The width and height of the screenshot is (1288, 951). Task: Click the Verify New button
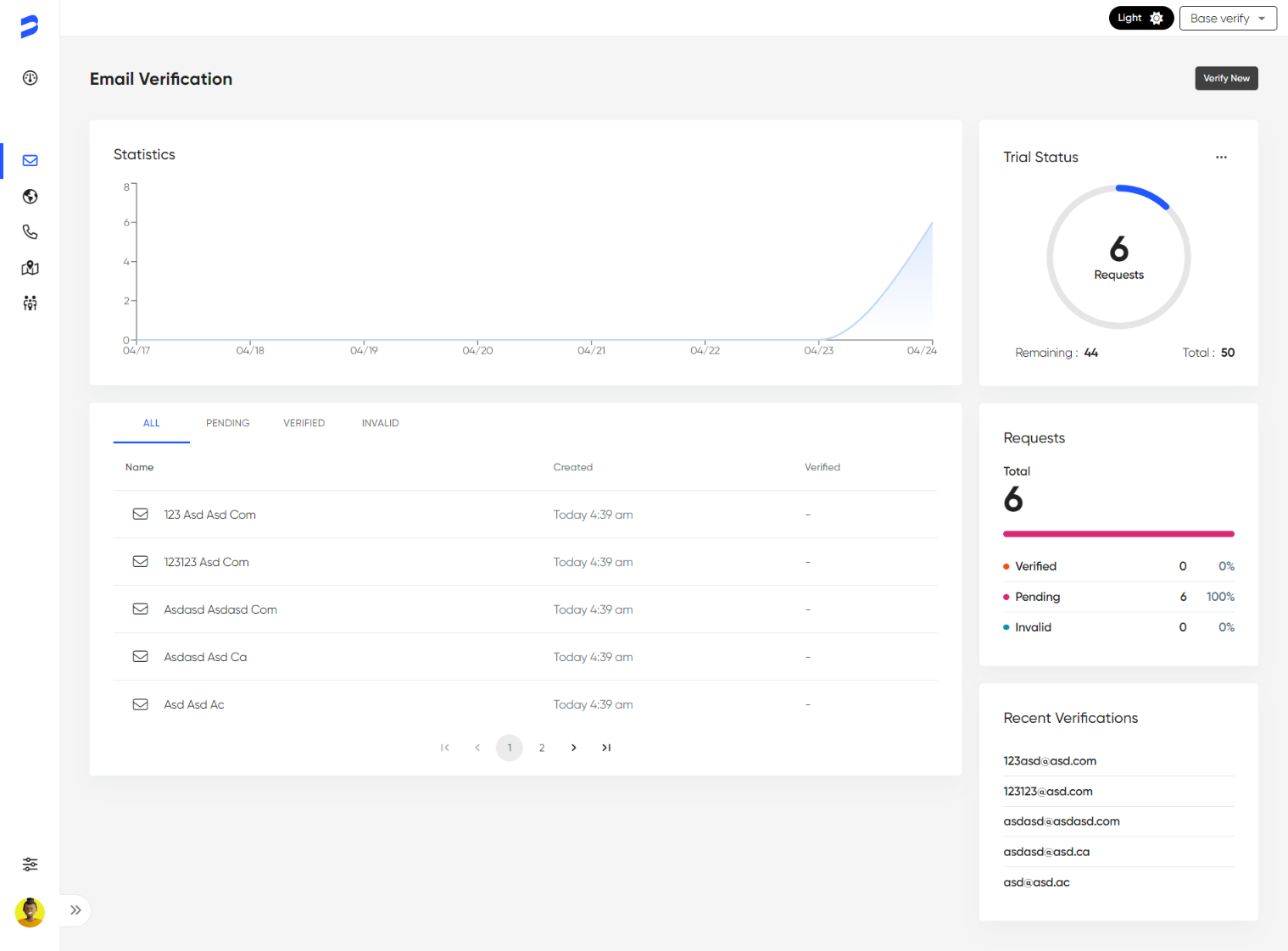click(x=1226, y=78)
